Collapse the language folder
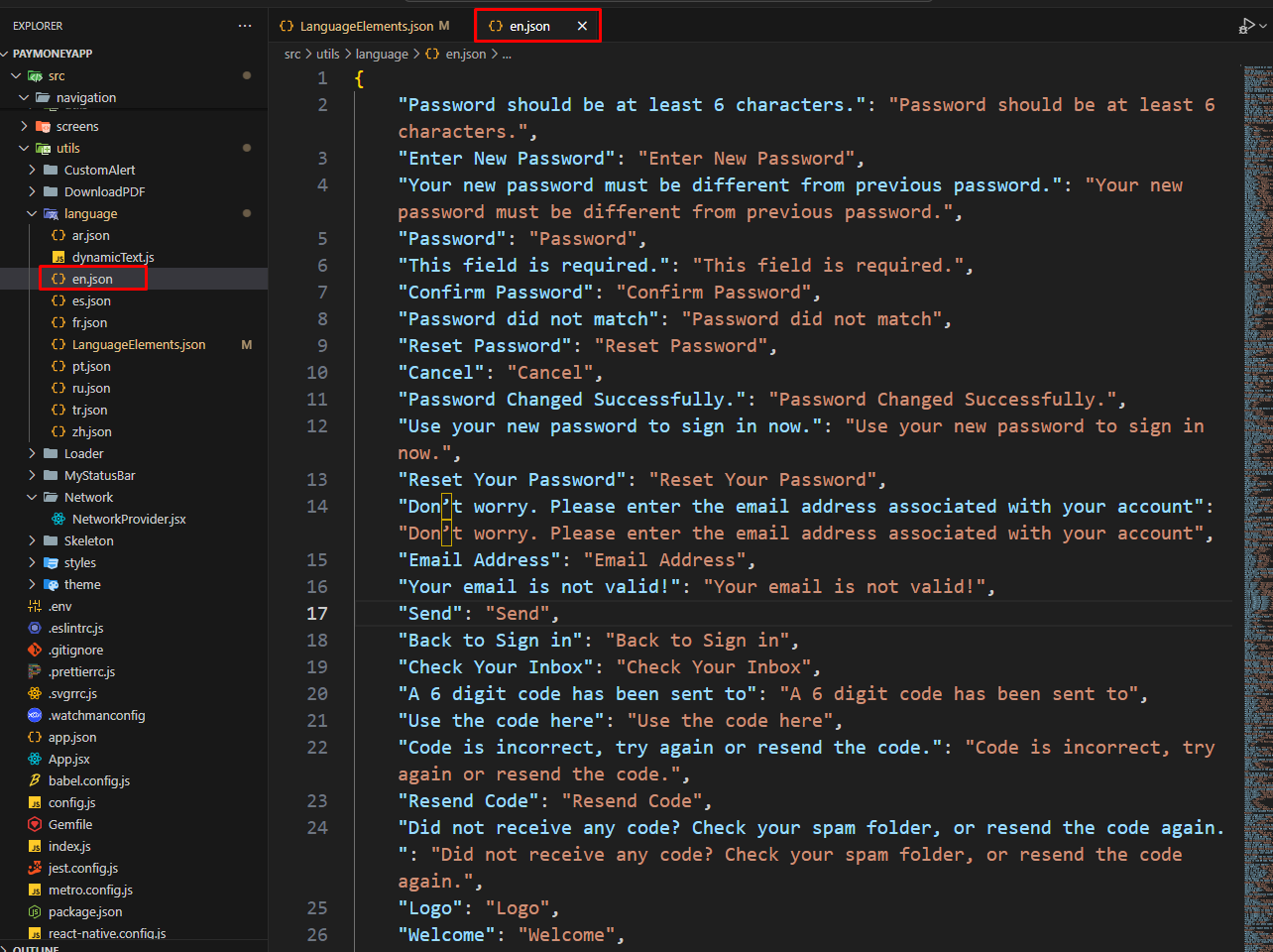This screenshot has width=1273, height=952. [90, 213]
